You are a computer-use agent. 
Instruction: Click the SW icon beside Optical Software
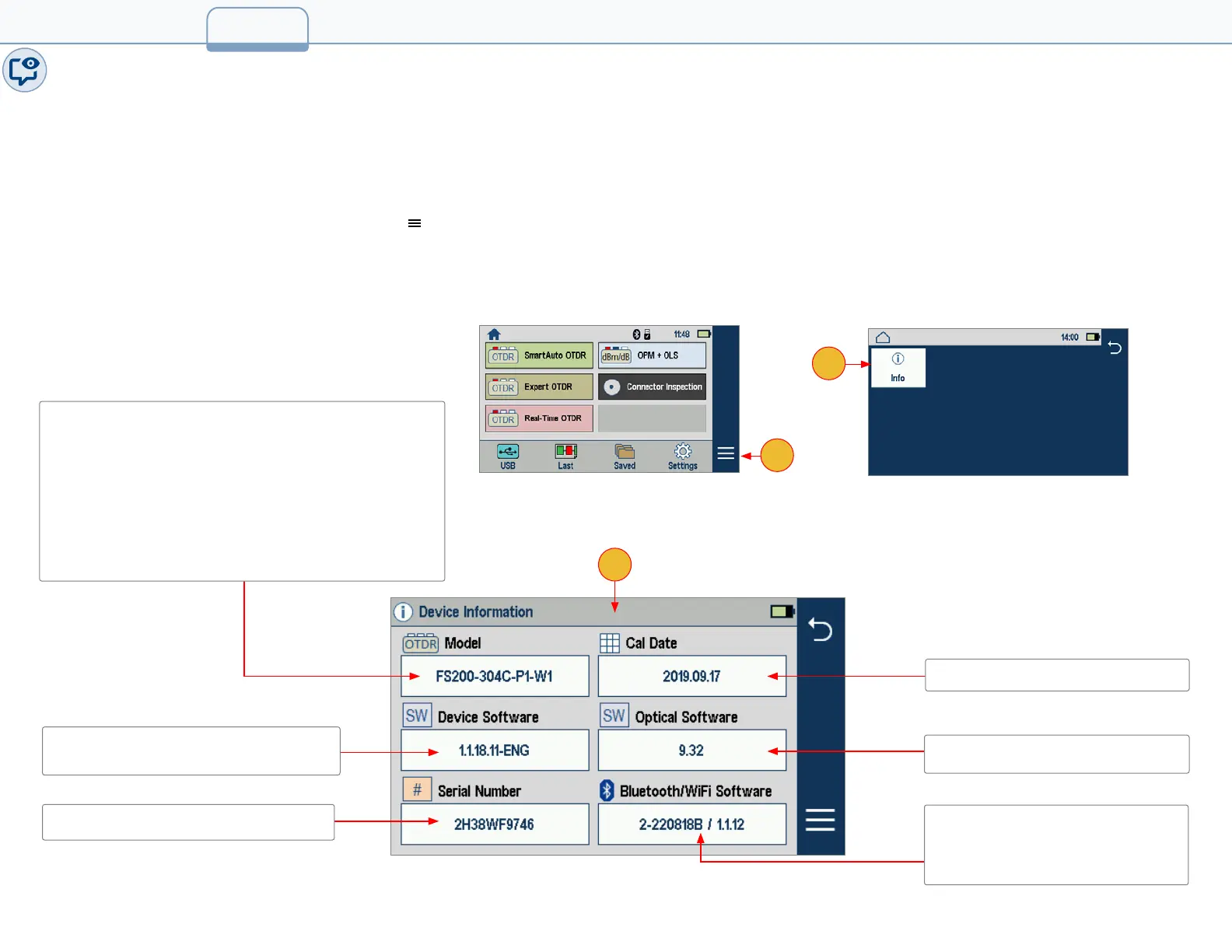click(614, 716)
